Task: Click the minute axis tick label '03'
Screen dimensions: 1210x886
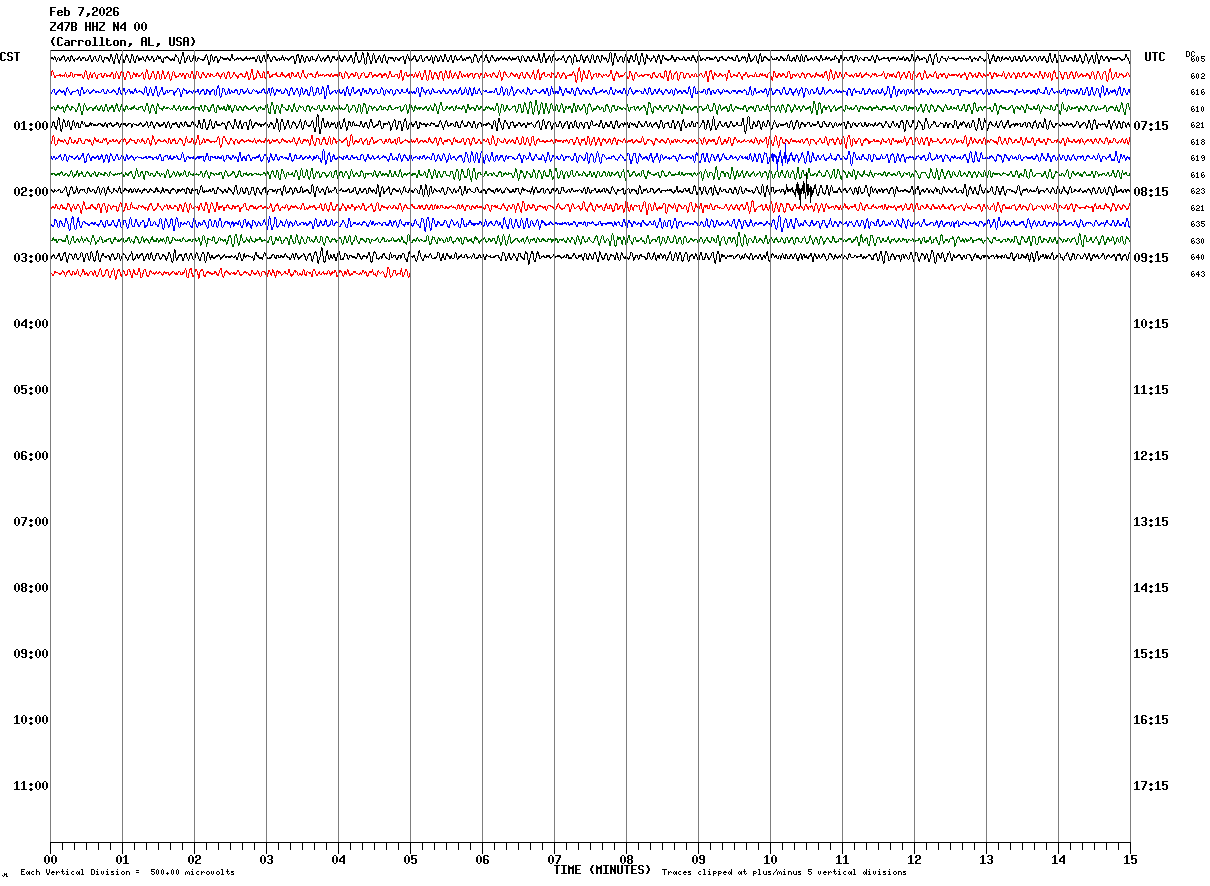Action: [266, 860]
